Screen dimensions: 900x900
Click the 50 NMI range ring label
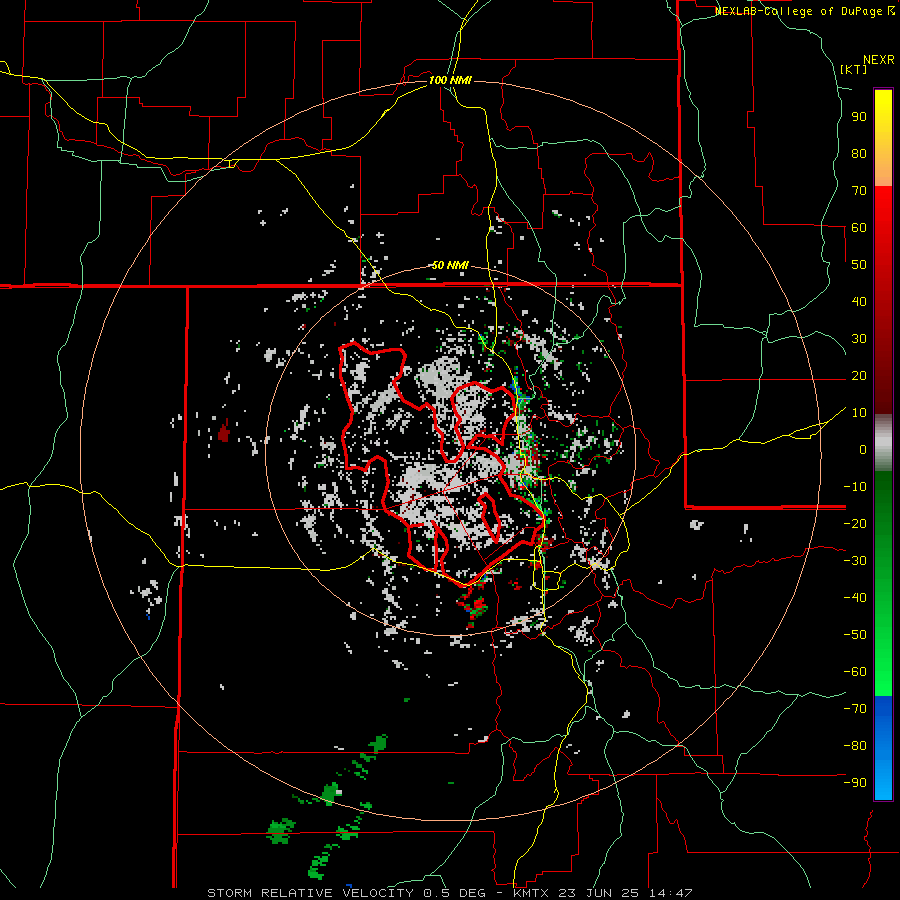(450, 265)
